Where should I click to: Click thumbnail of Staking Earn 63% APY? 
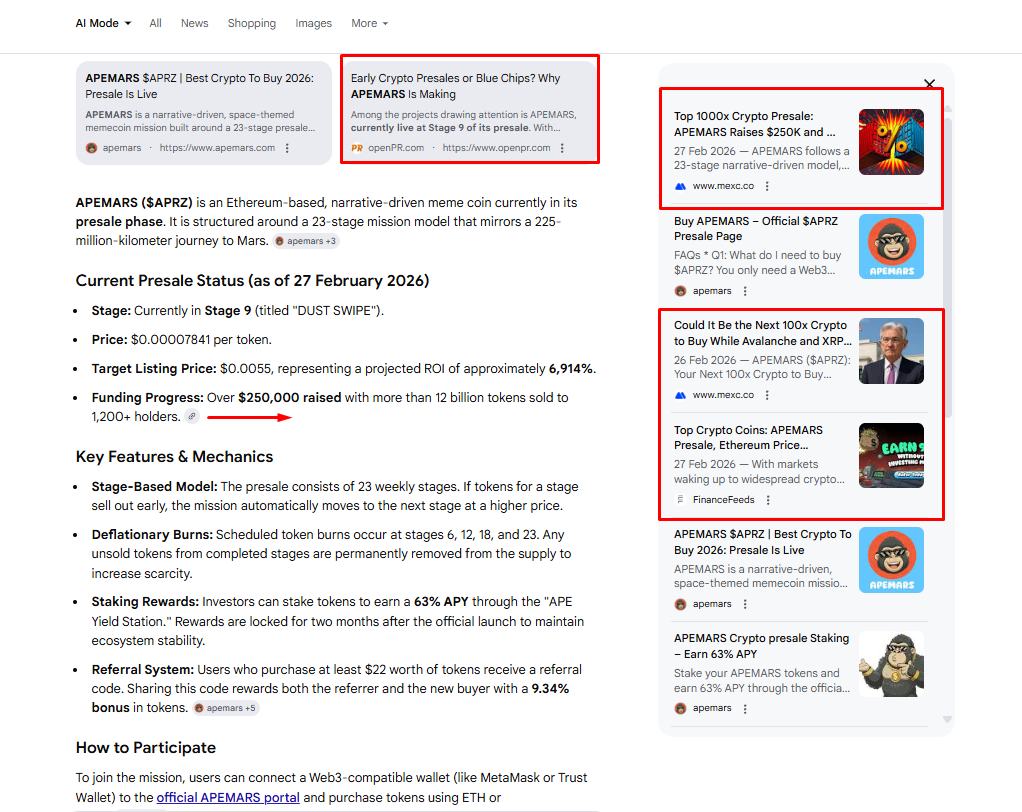(x=891, y=664)
